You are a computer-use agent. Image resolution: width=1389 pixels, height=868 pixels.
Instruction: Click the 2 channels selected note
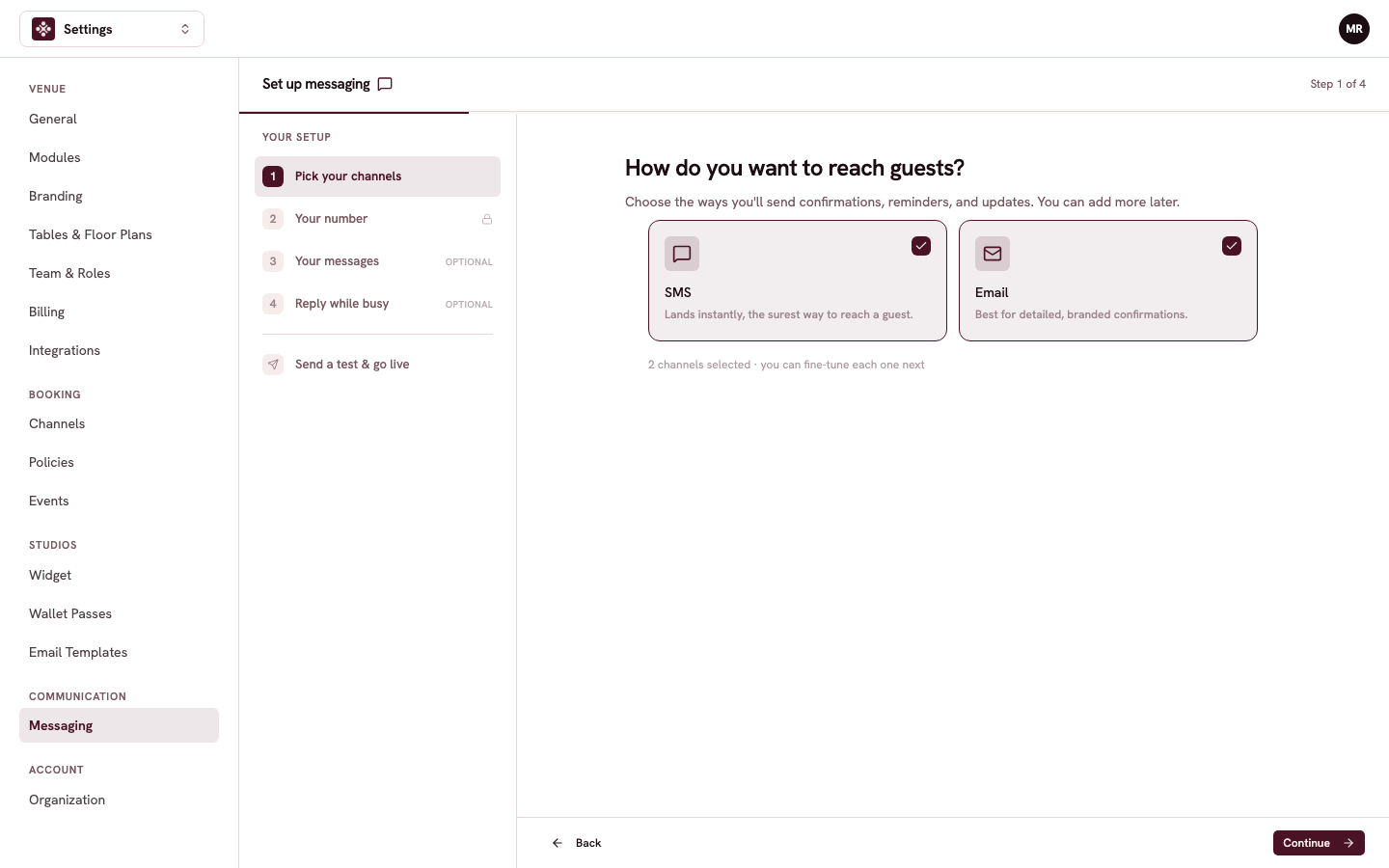pyautogui.click(x=786, y=365)
